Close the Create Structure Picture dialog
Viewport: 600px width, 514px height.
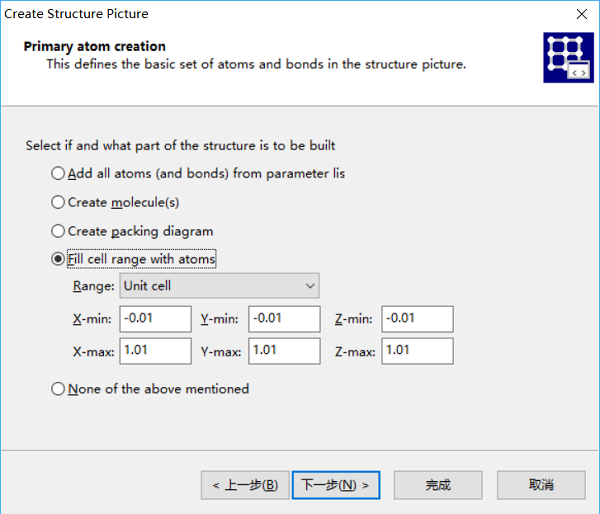pos(582,14)
